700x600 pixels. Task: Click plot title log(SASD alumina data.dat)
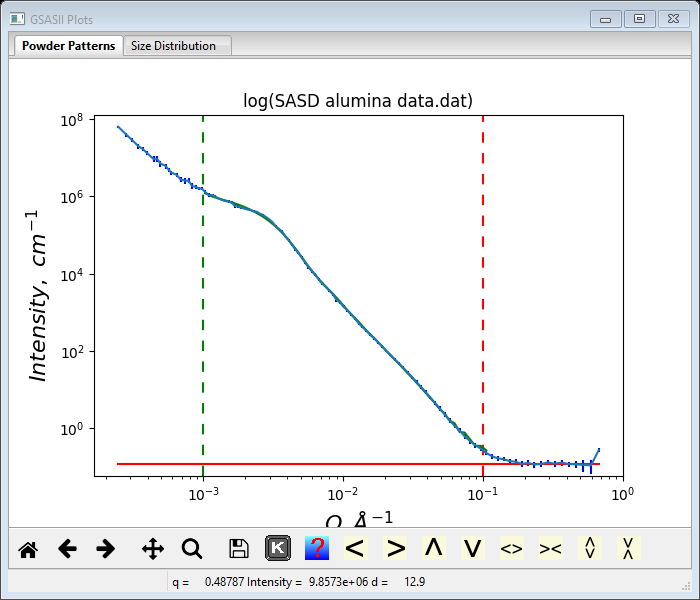(358, 100)
